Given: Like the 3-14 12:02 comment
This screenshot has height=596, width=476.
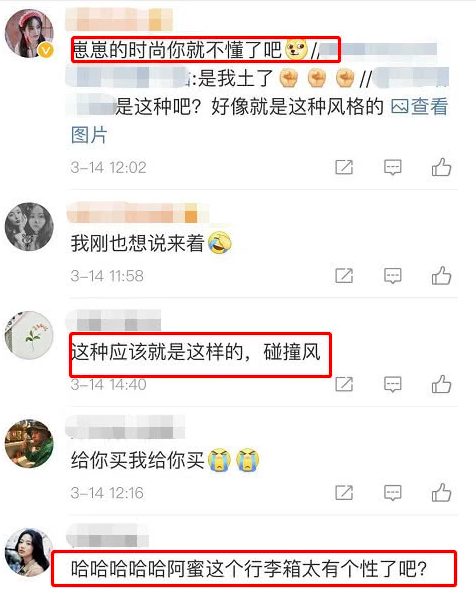Looking at the screenshot, I should pos(441,167).
